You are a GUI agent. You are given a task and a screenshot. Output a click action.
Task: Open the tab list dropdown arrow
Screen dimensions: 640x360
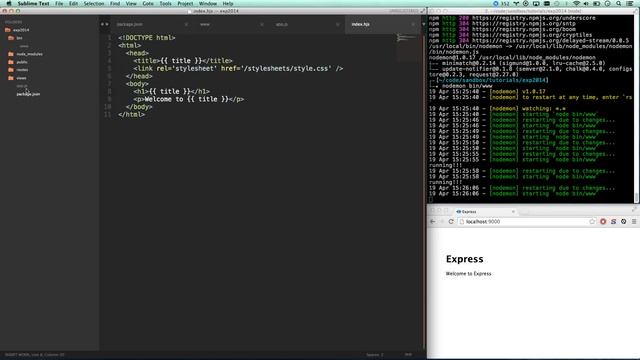pos(423,24)
